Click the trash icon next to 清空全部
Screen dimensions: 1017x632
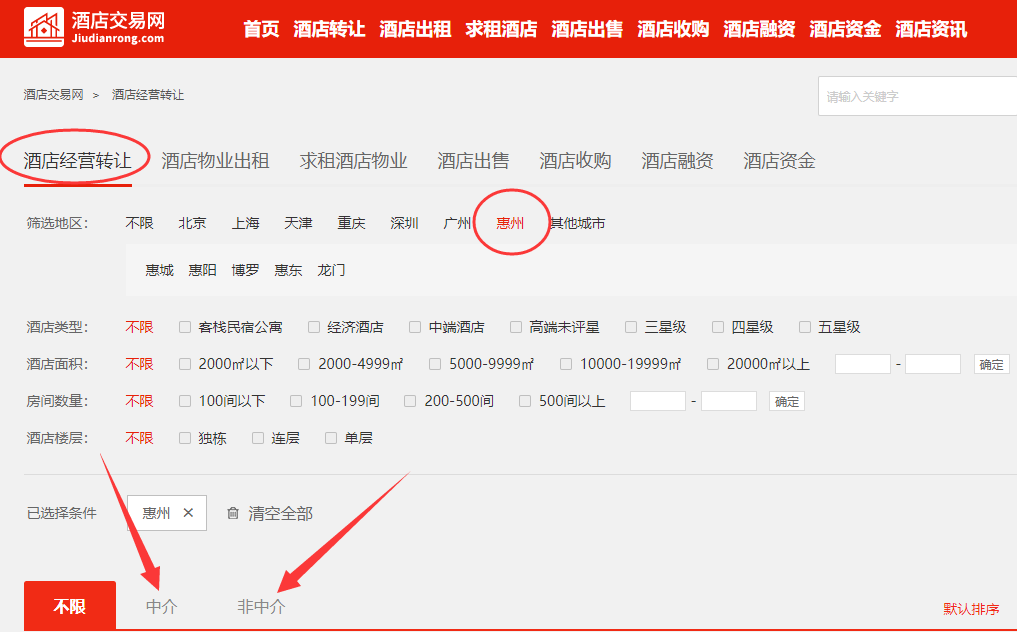233,513
